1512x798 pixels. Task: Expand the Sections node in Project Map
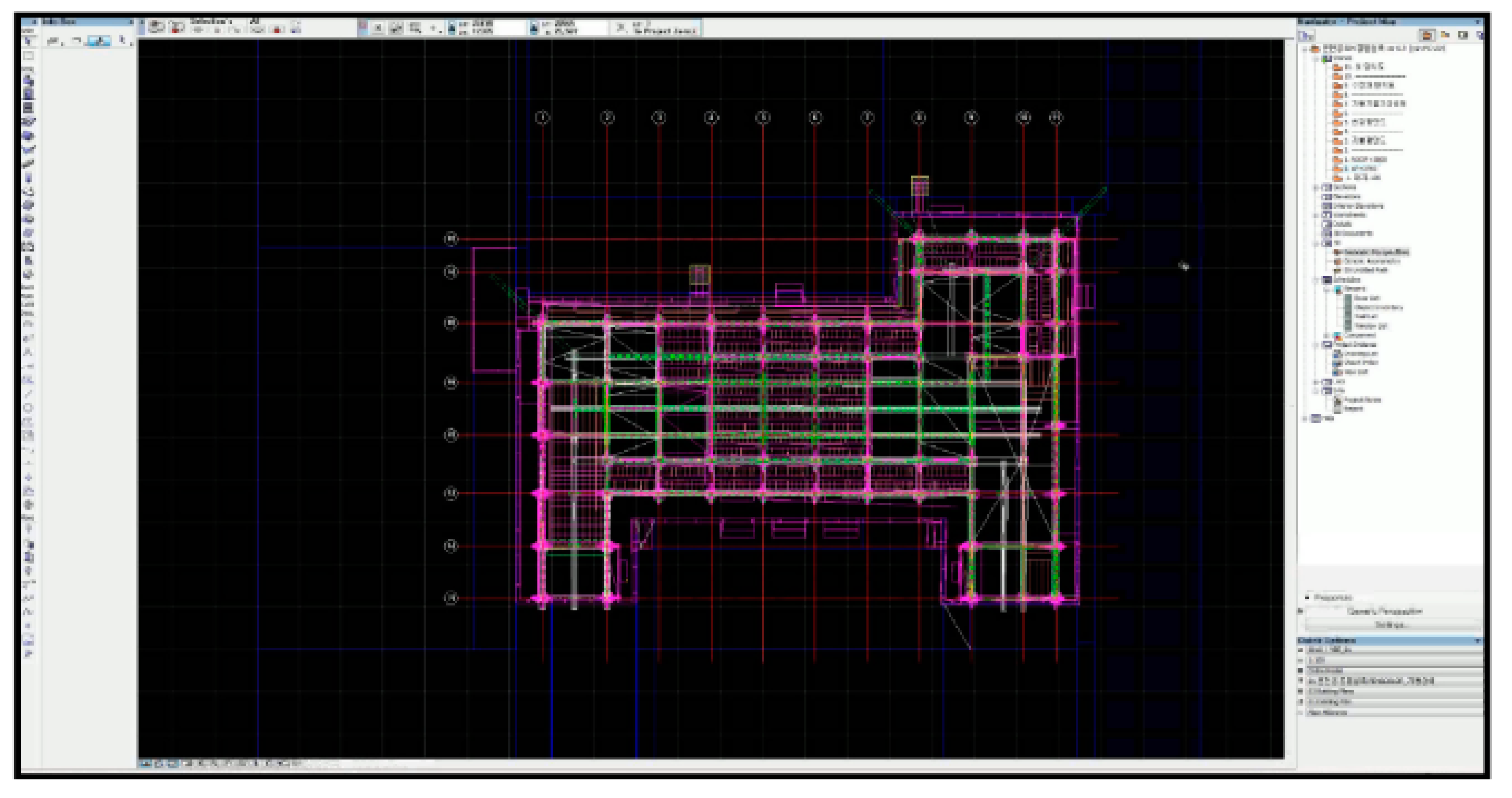pos(1315,187)
